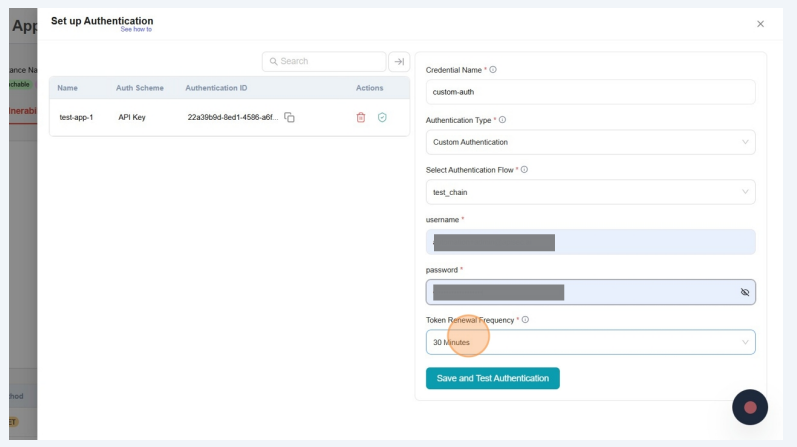Viewport: 797px width, 447px height.
Task: Expand the Select Authentication Flow dropdown
Action: pos(590,192)
